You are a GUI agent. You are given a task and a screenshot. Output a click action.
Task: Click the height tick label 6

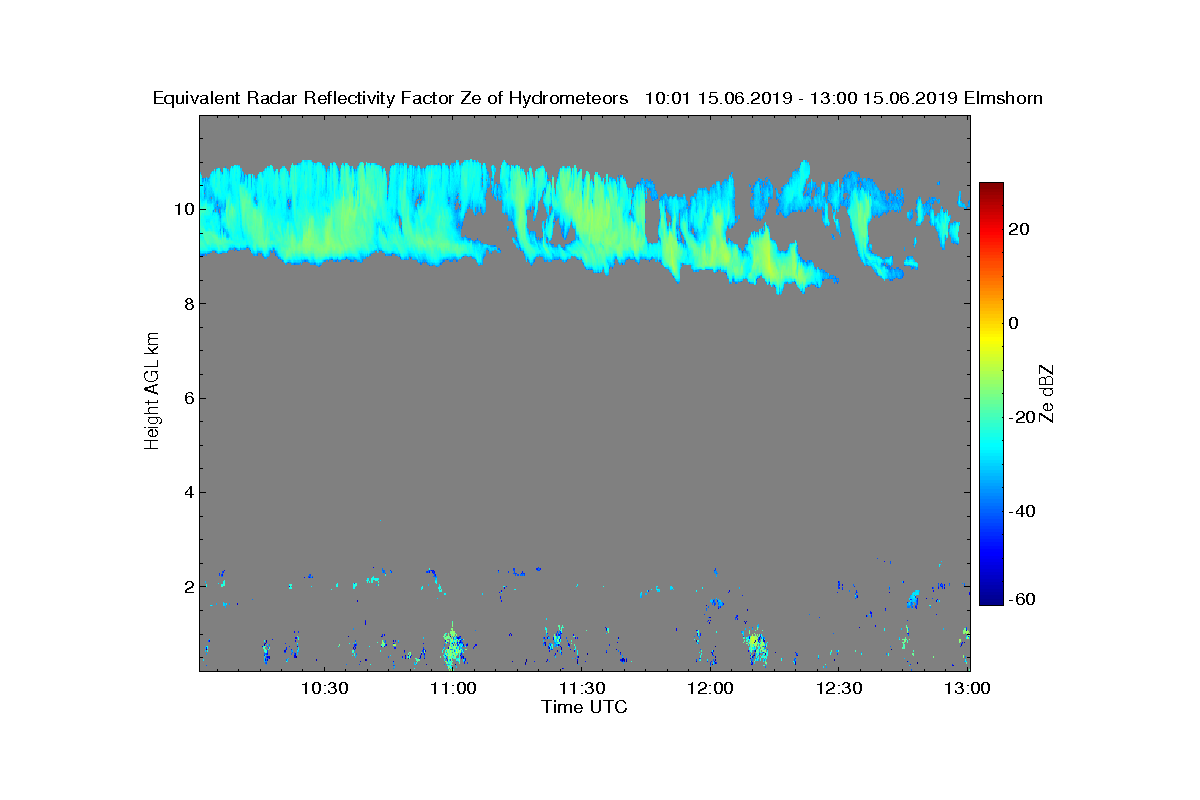point(188,398)
